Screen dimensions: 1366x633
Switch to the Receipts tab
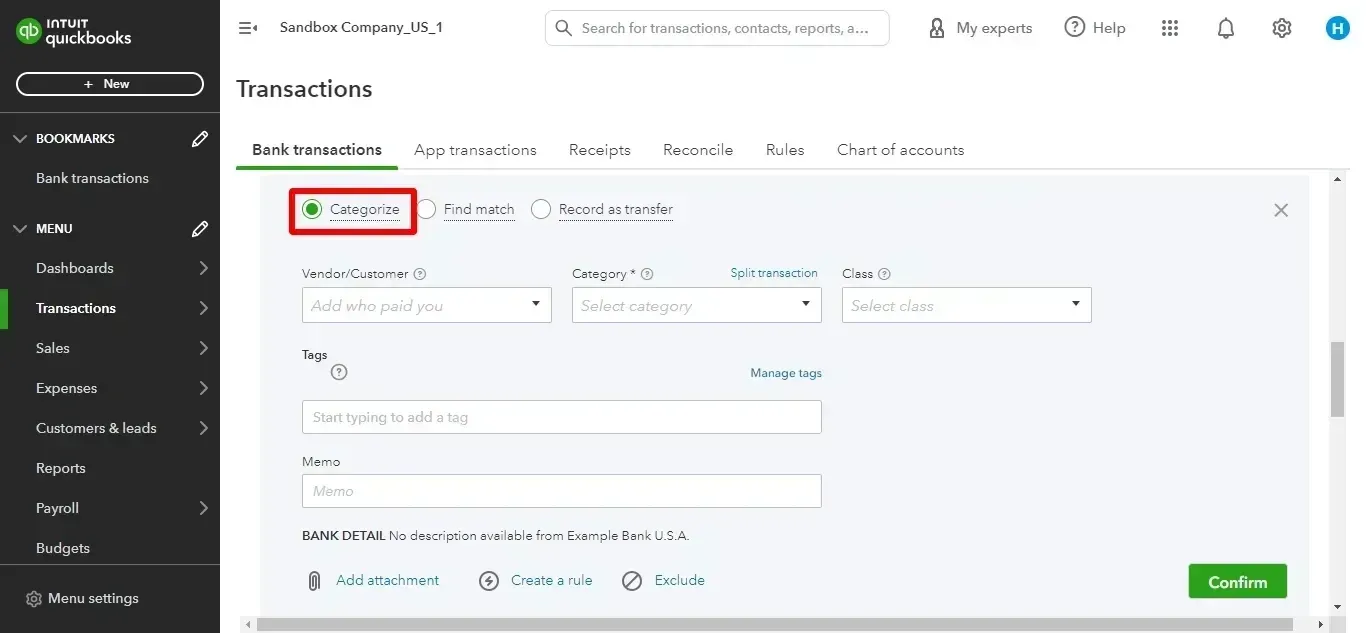tap(600, 150)
